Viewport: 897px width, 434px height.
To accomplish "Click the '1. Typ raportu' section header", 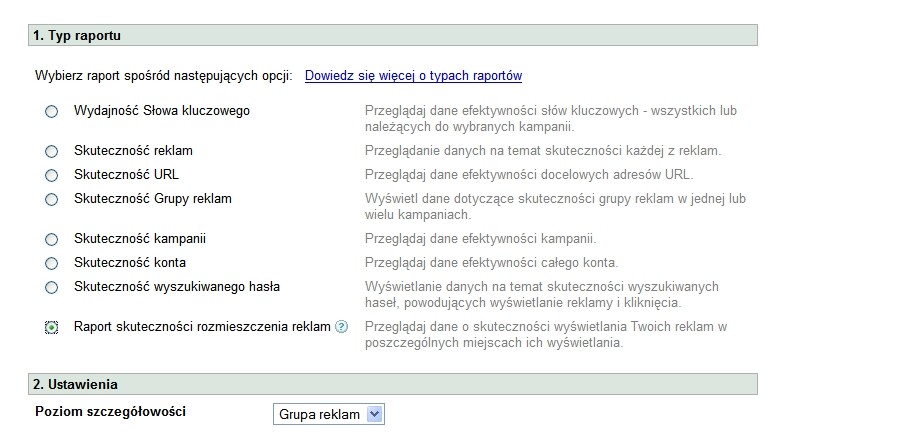I will (x=392, y=35).
